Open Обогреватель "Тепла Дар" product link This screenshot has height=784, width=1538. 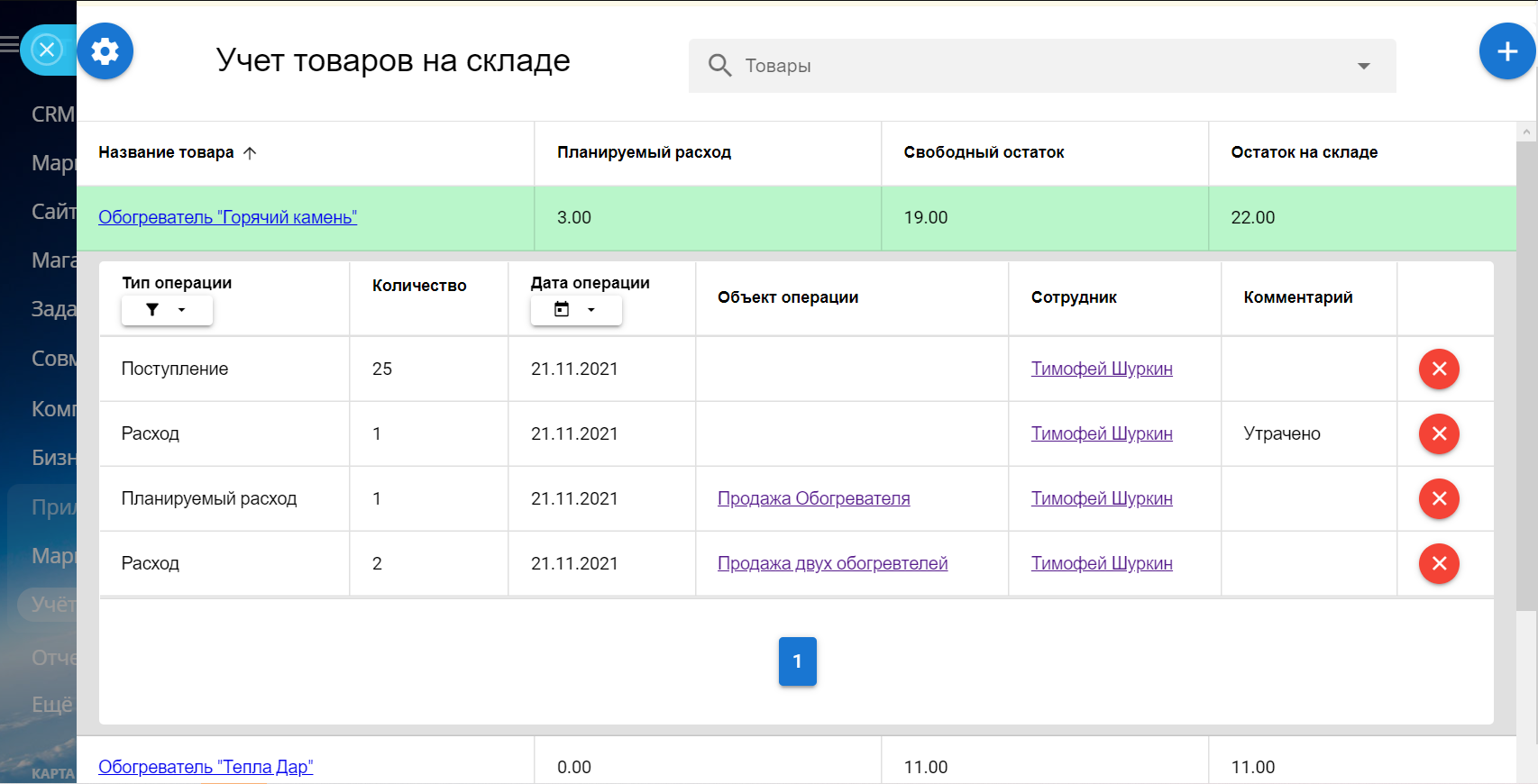pos(206,767)
